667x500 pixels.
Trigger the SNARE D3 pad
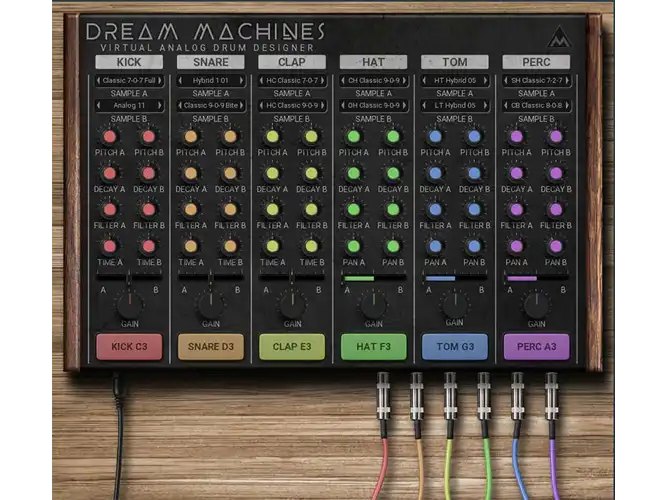[x=211, y=347]
